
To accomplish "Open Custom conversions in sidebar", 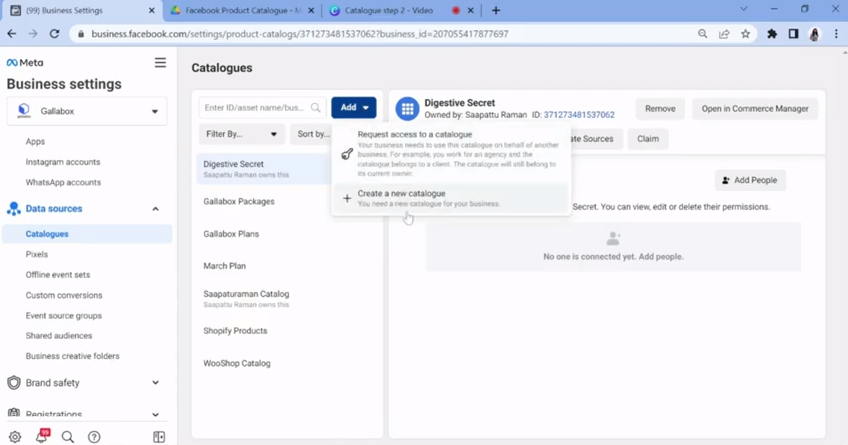I will 64,295.
